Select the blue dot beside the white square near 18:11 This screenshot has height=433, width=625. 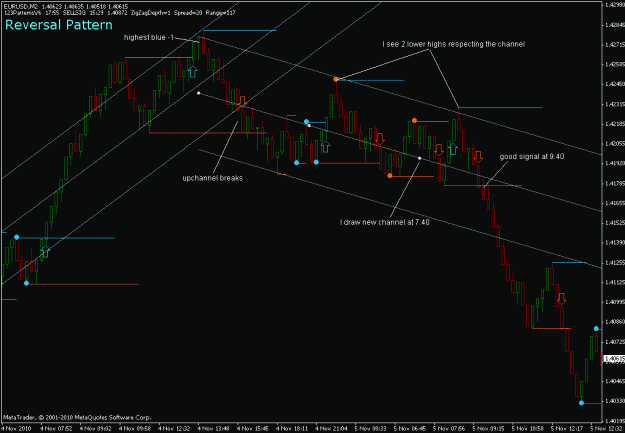[306, 122]
